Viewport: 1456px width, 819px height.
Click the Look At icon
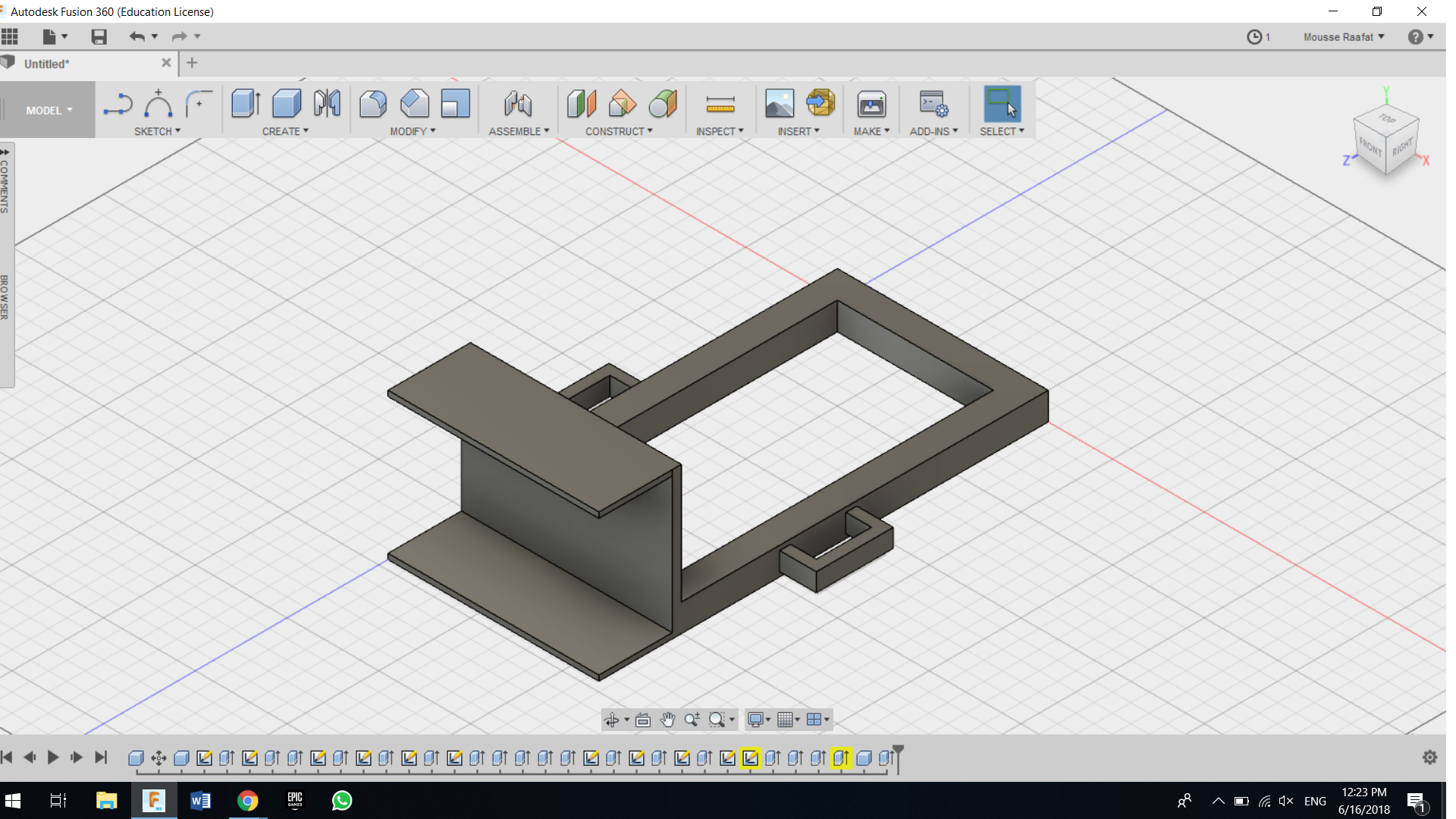point(643,720)
